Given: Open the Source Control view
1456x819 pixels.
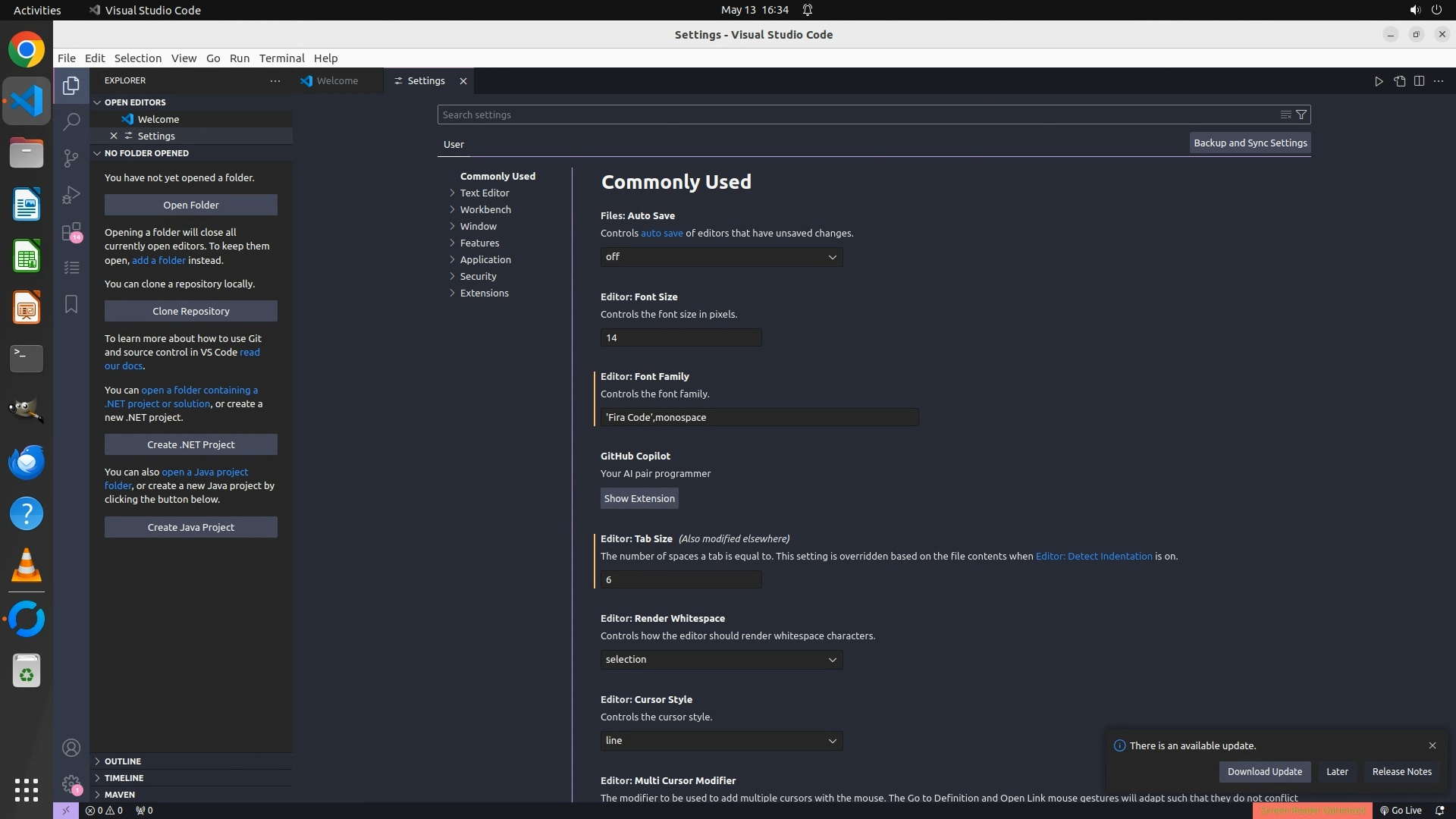Looking at the screenshot, I should [x=71, y=158].
